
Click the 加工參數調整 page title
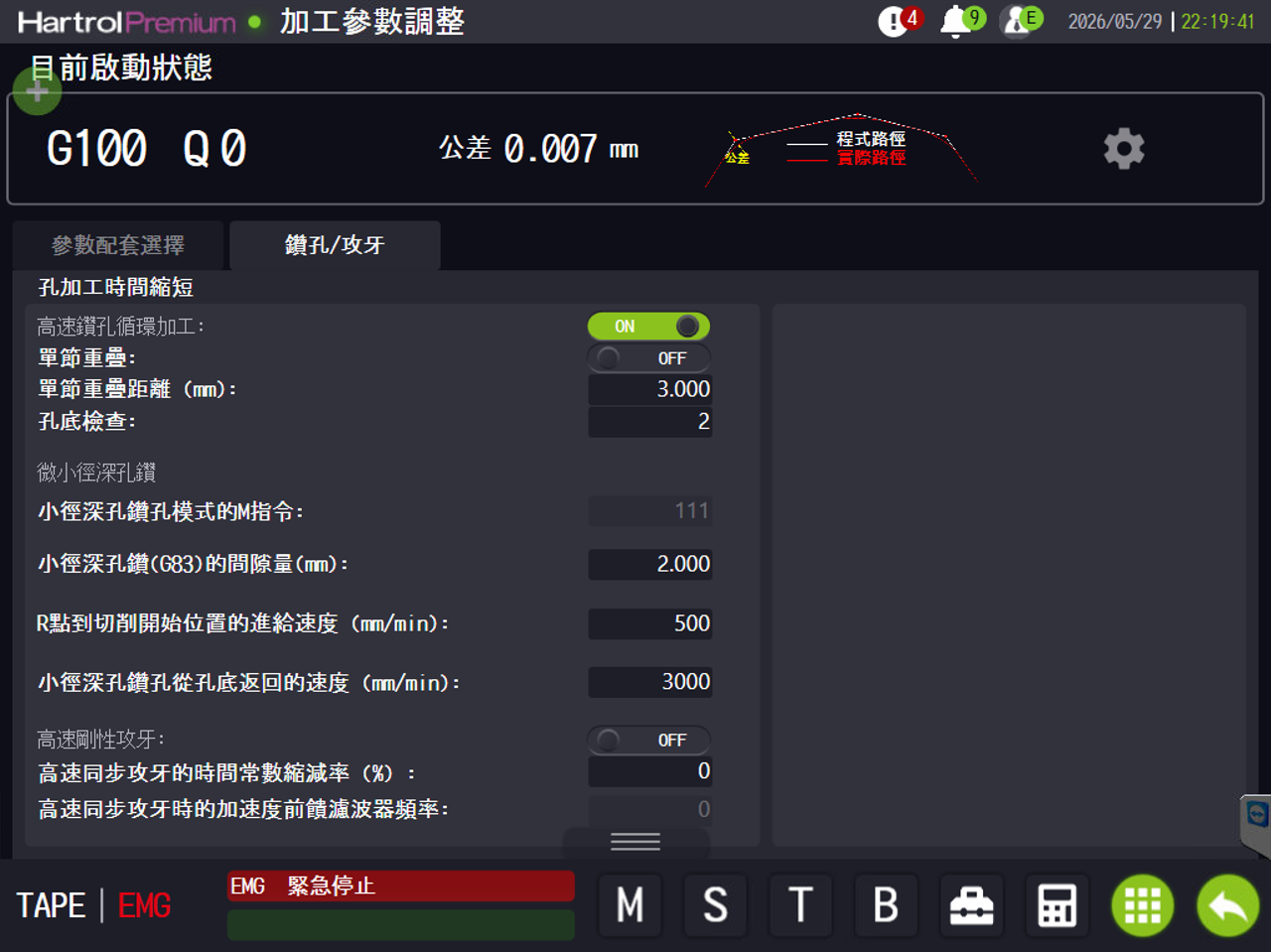372,22
